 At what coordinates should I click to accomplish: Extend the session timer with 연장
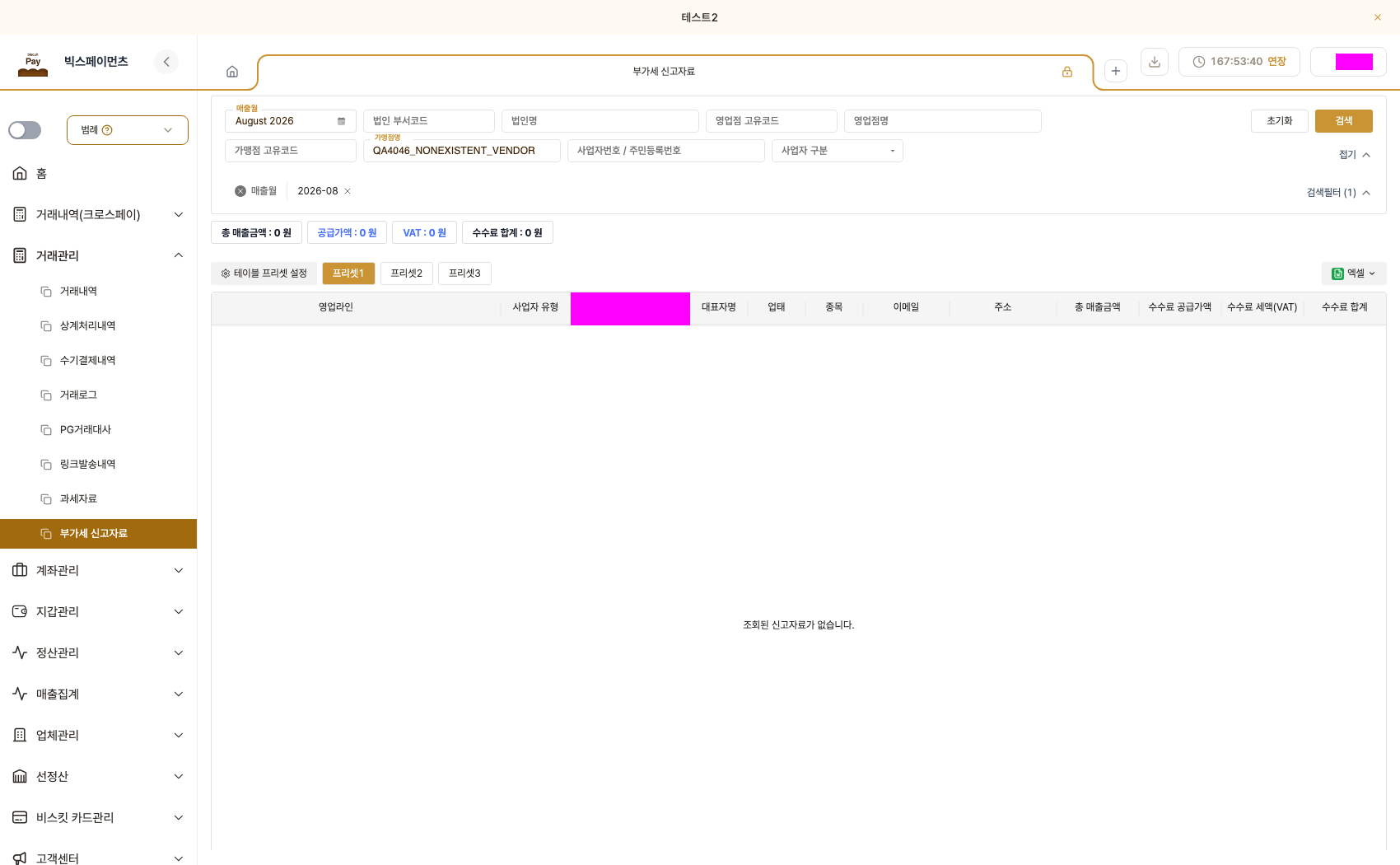1276,62
